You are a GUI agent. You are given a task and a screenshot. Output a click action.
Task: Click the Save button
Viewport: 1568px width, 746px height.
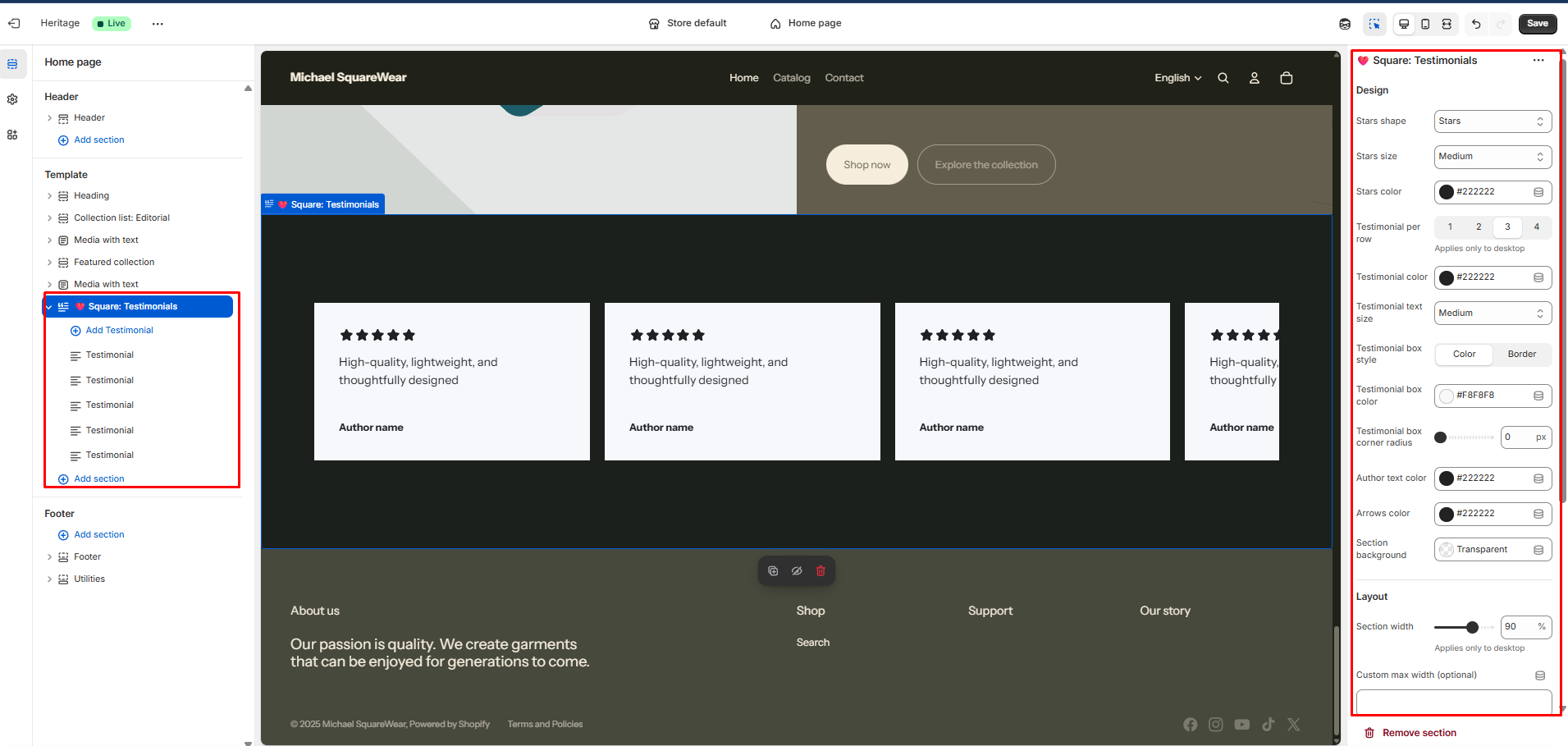coord(1538,24)
